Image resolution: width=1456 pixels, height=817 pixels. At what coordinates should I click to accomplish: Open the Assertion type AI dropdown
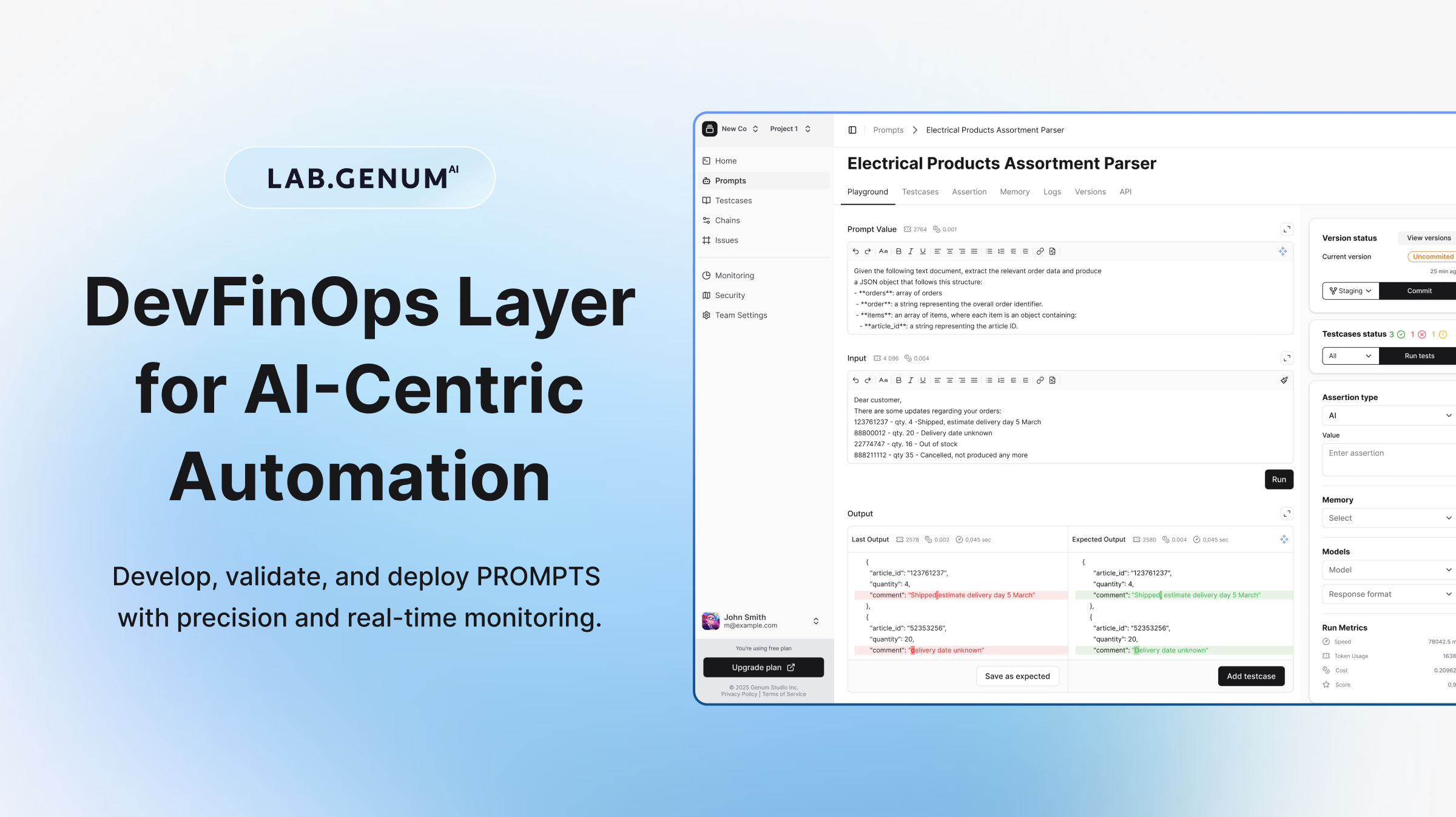(1389, 416)
